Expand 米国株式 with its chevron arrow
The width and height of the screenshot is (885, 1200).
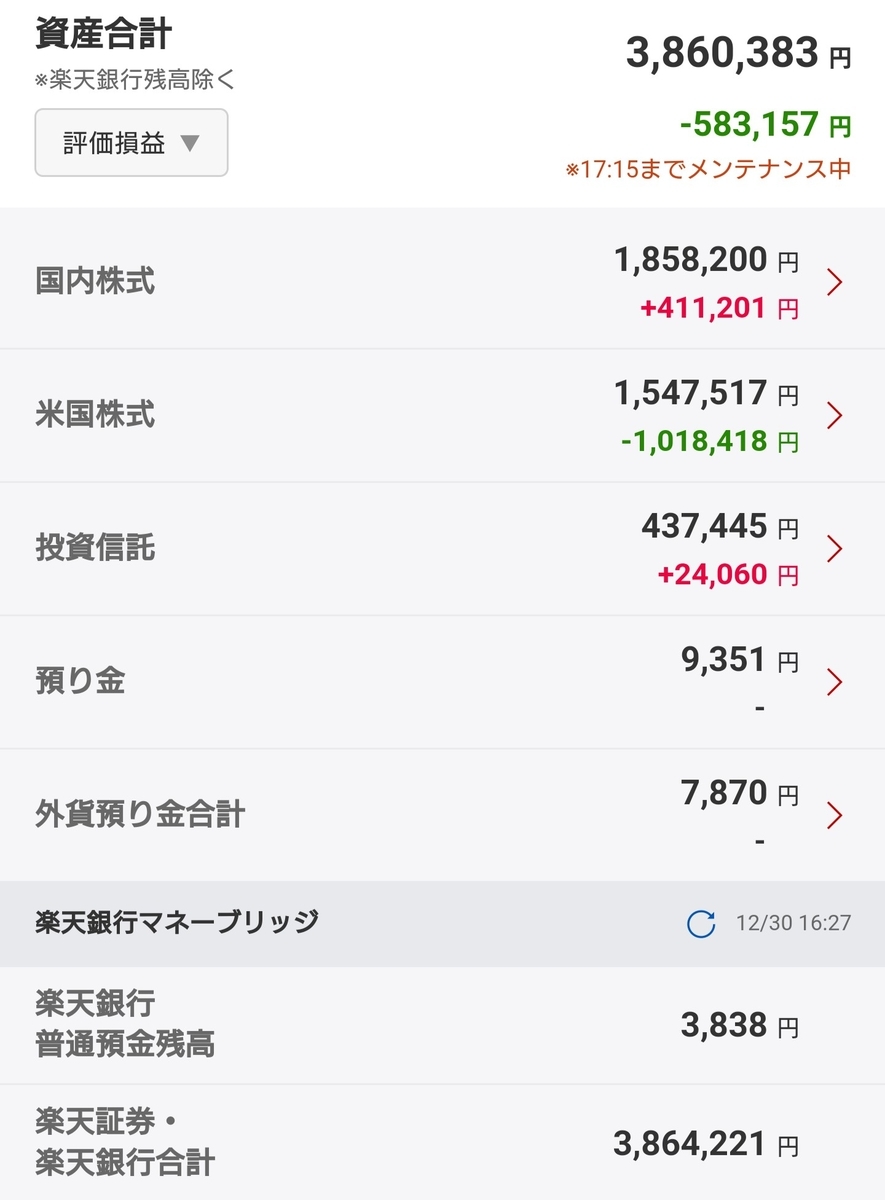(x=835, y=415)
